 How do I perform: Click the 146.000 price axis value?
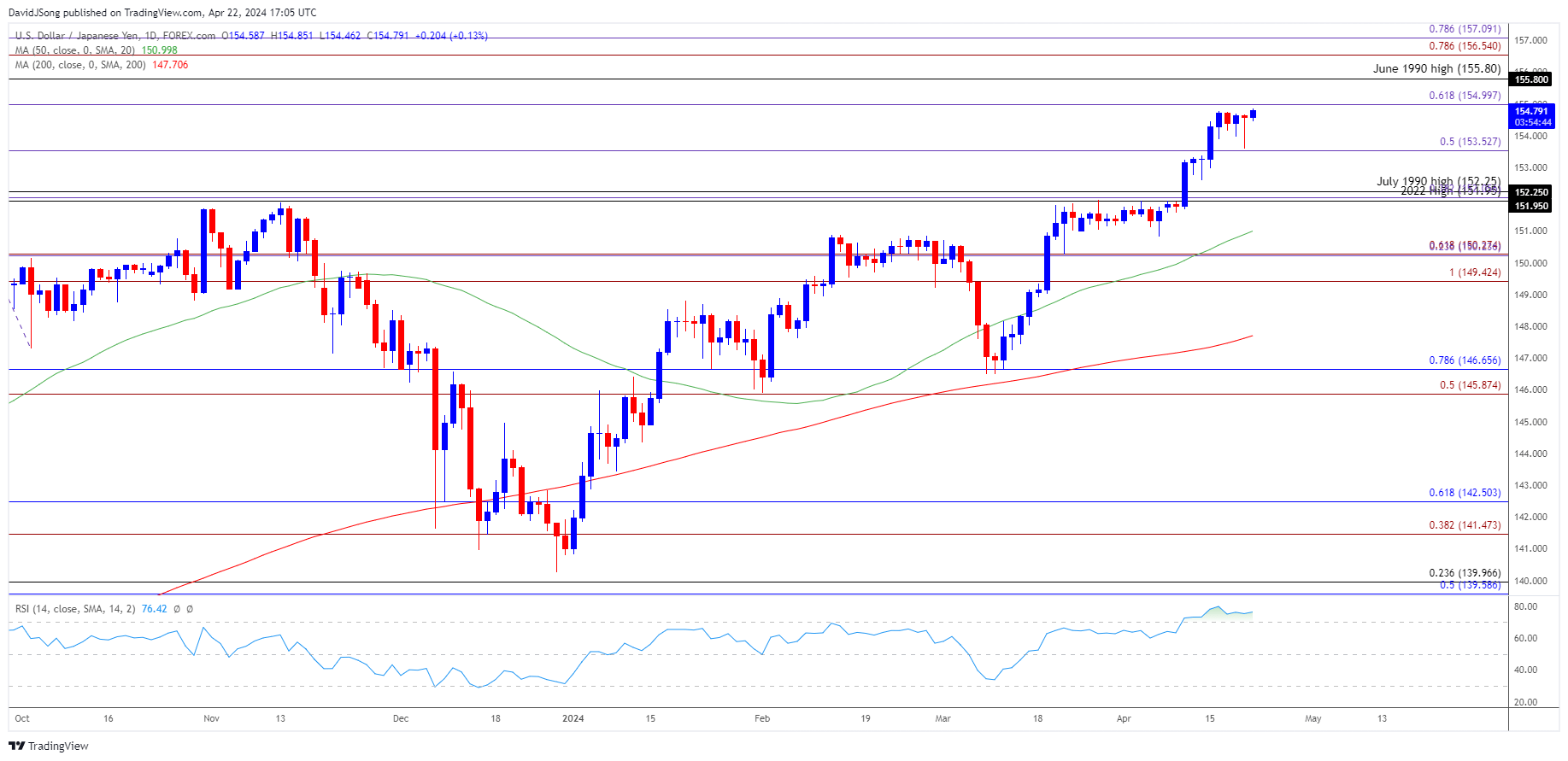click(1530, 389)
